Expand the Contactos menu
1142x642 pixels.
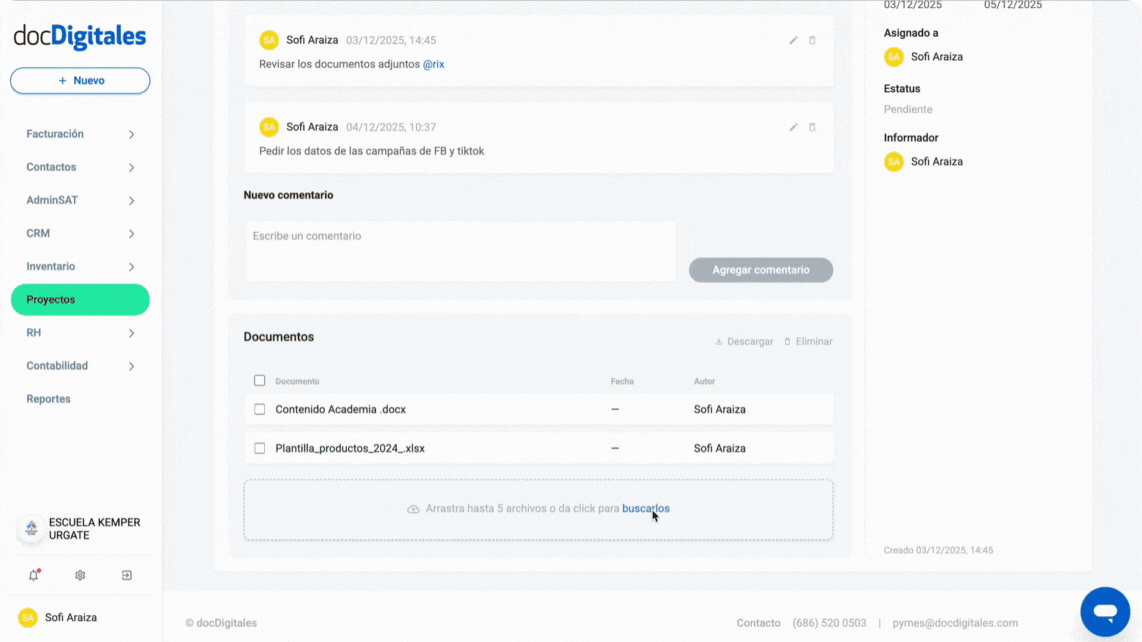[x=80, y=166]
